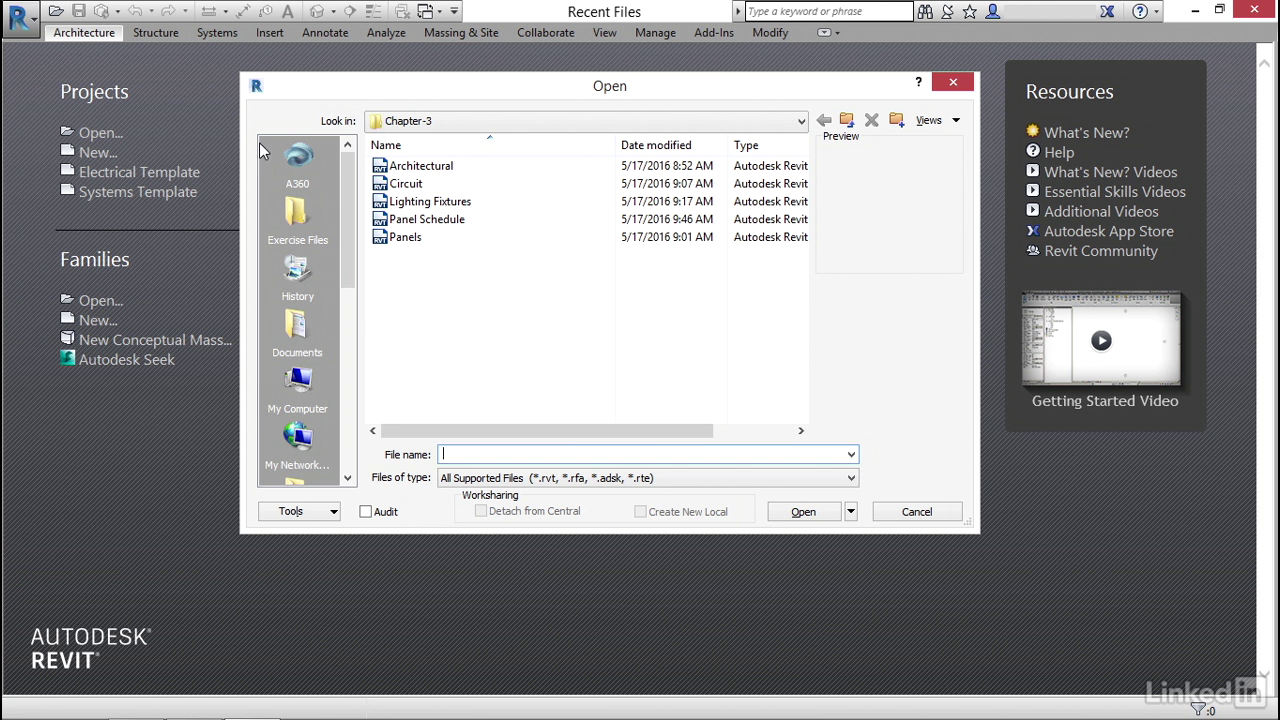Click the Close Hidden Windows icon
Image resolution: width=1280 pixels, height=720 pixels.
[402, 12]
